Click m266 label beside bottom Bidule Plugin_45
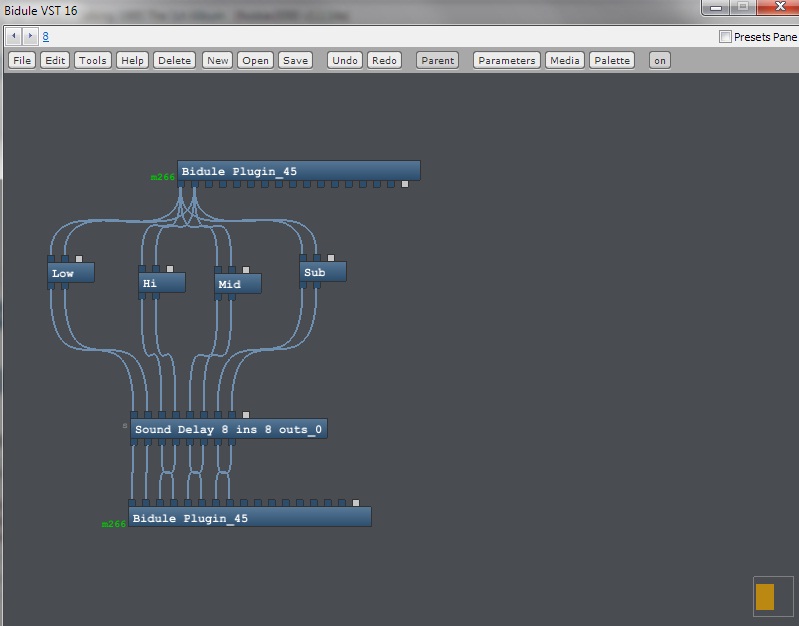 (114, 524)
